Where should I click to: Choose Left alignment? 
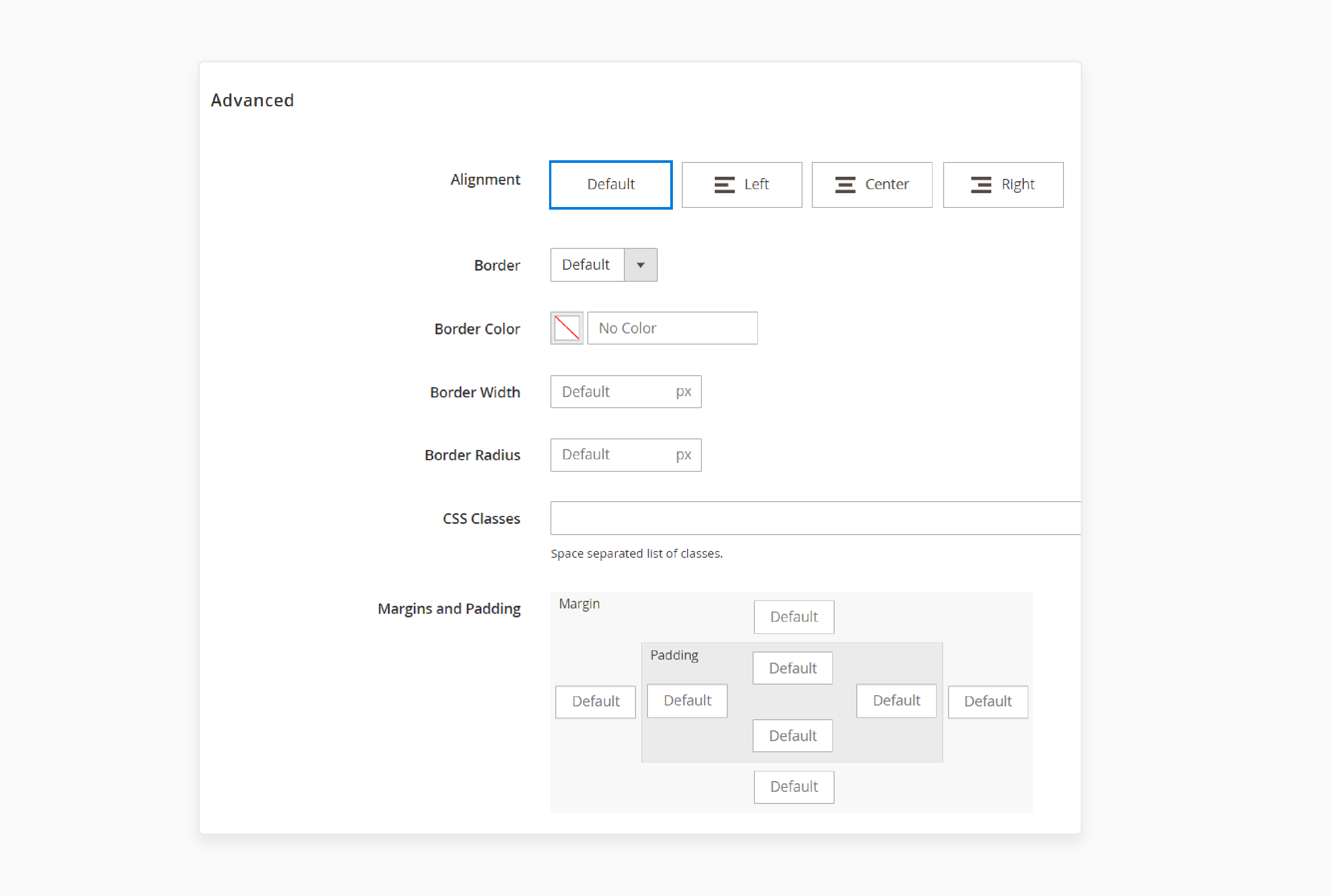(741, 185)
